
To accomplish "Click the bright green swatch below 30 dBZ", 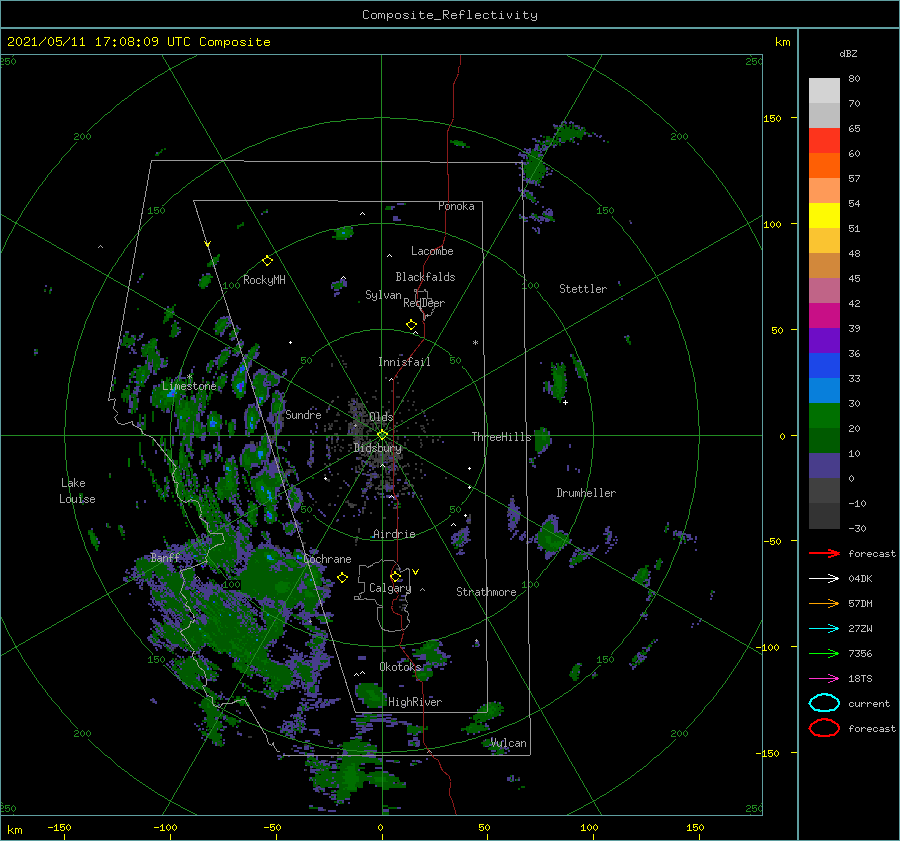I will click(x=824, y=415).
